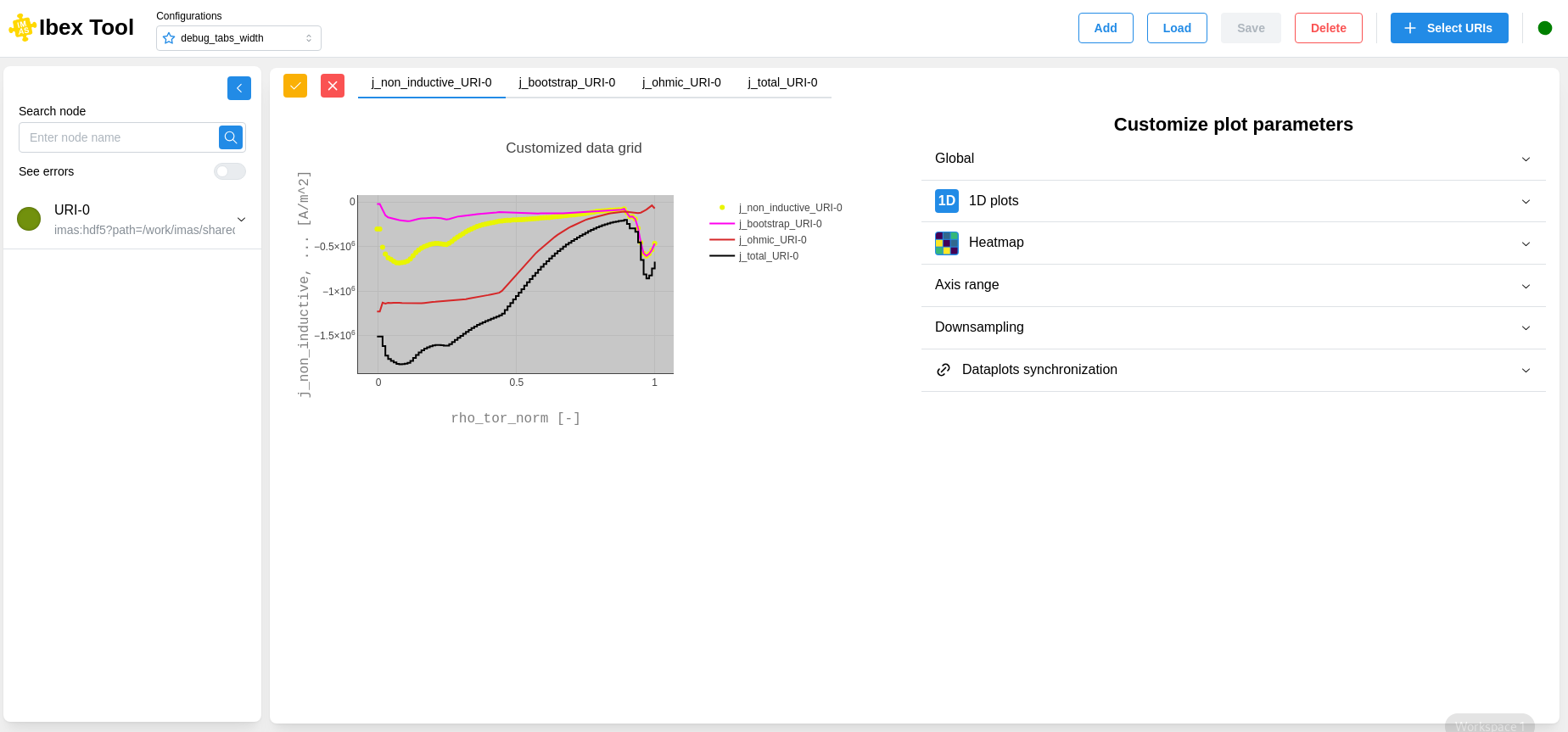Expand the Global section
This screenshot has width=1568, height=732.
coord(1233,159)
